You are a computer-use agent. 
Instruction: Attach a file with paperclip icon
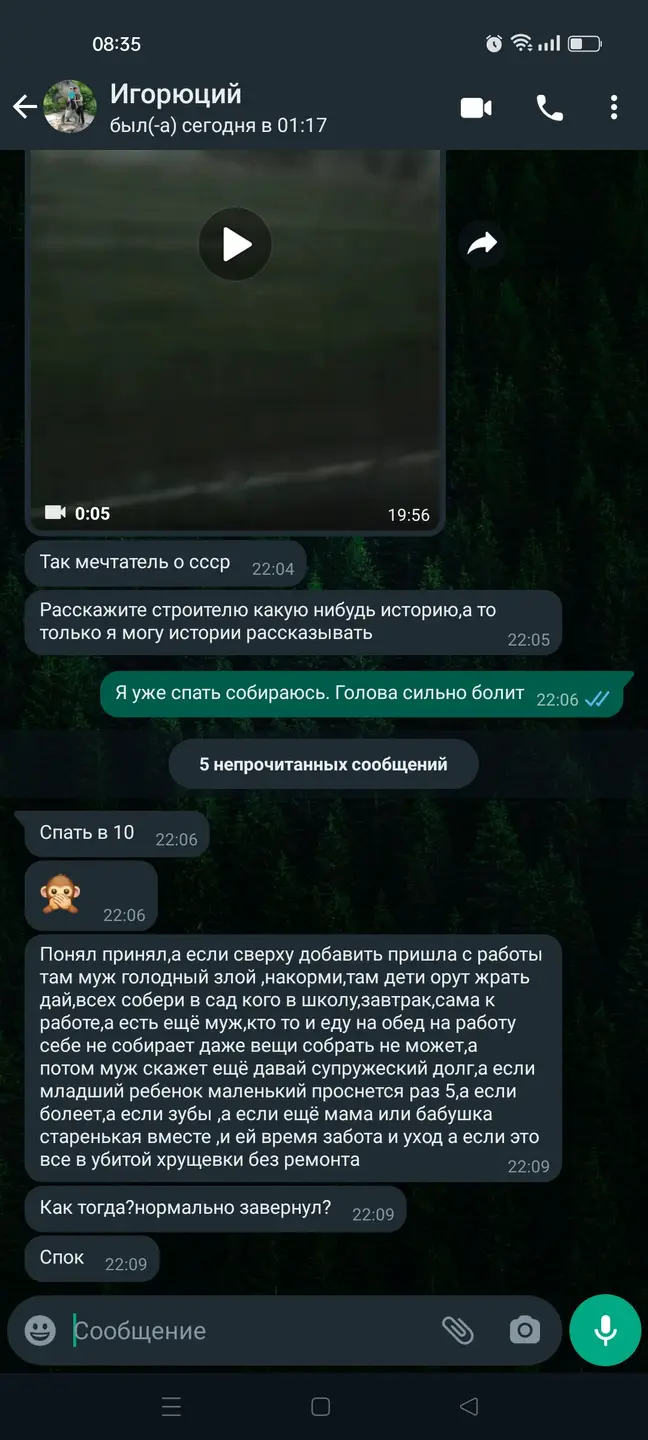(x=457, y=1330)
